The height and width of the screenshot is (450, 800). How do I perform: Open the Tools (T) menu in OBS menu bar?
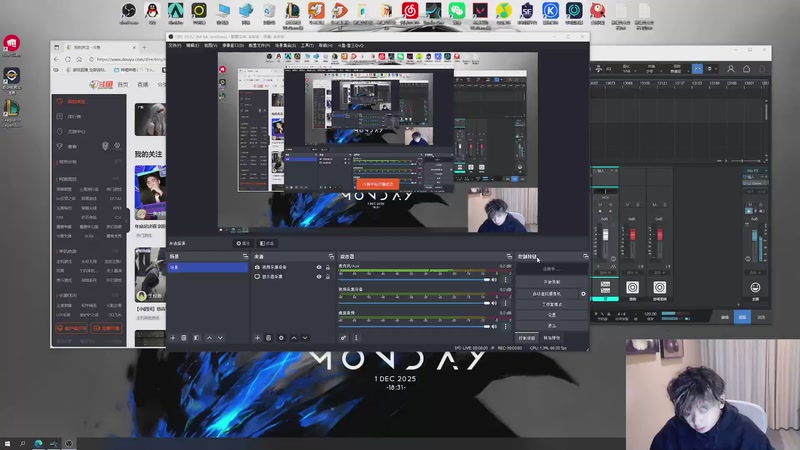click(307, 45)
